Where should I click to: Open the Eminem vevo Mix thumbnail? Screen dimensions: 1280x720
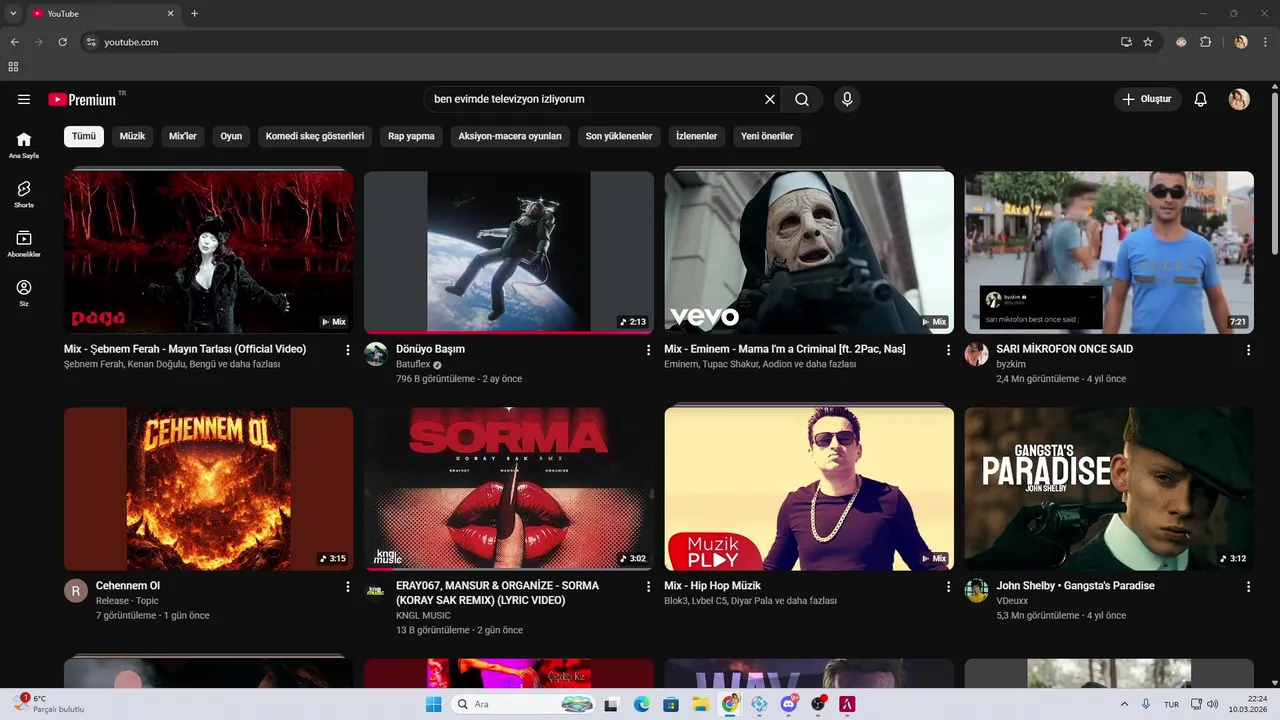coord(808,252)
